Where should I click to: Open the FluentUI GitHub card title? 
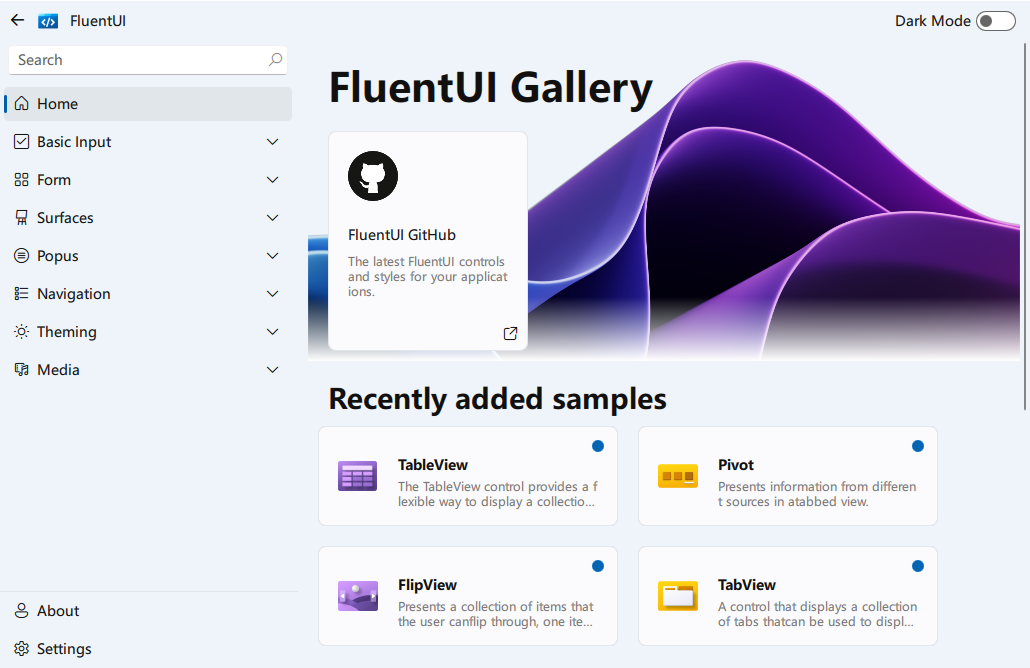coord(402,235)
